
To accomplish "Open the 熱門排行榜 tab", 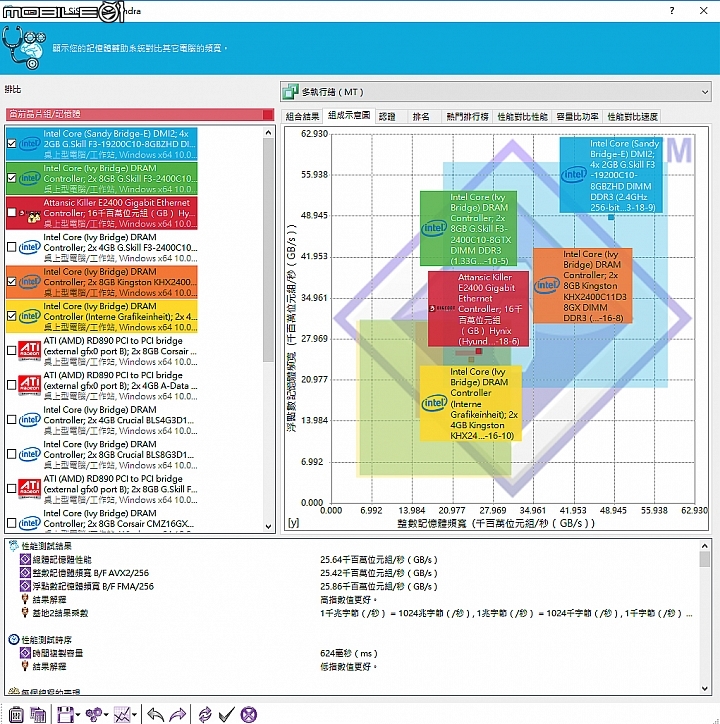I will pos(467,116).
